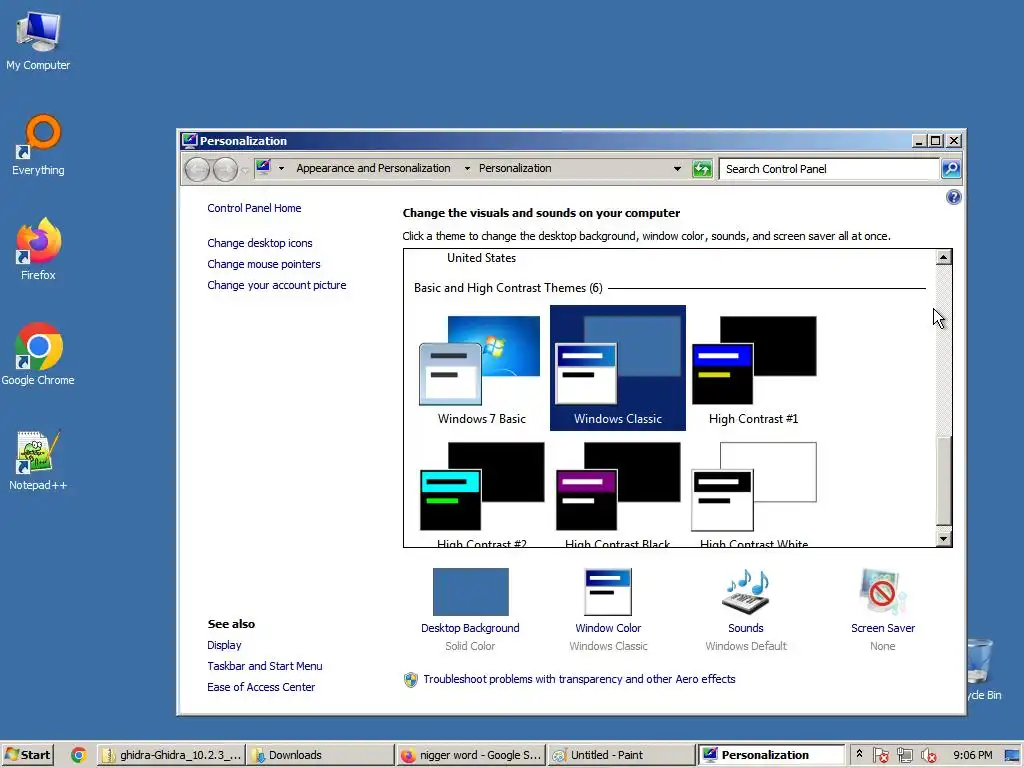
Task: Open the Start menu
Action: point(27,755)
